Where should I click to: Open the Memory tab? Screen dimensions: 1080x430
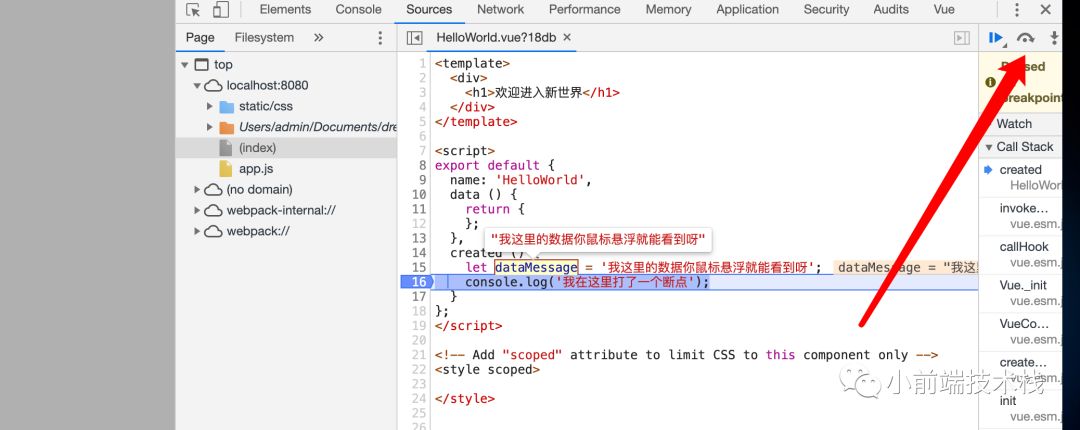click(x=668, y=10)
